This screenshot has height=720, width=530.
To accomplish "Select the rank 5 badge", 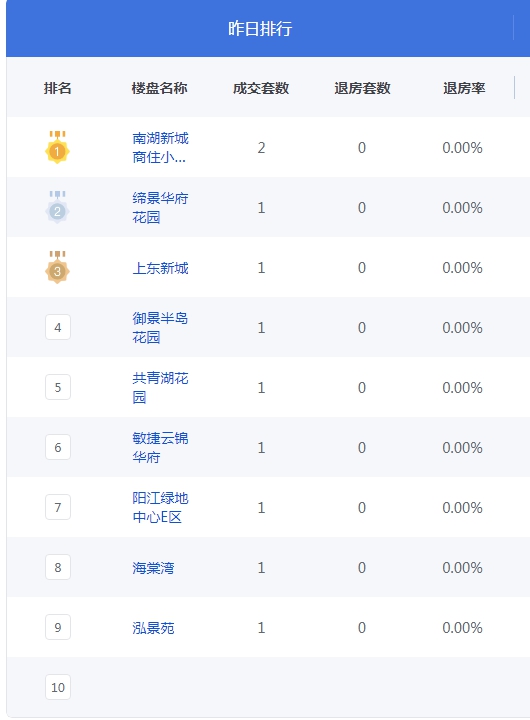I will [x=58, y=387].
